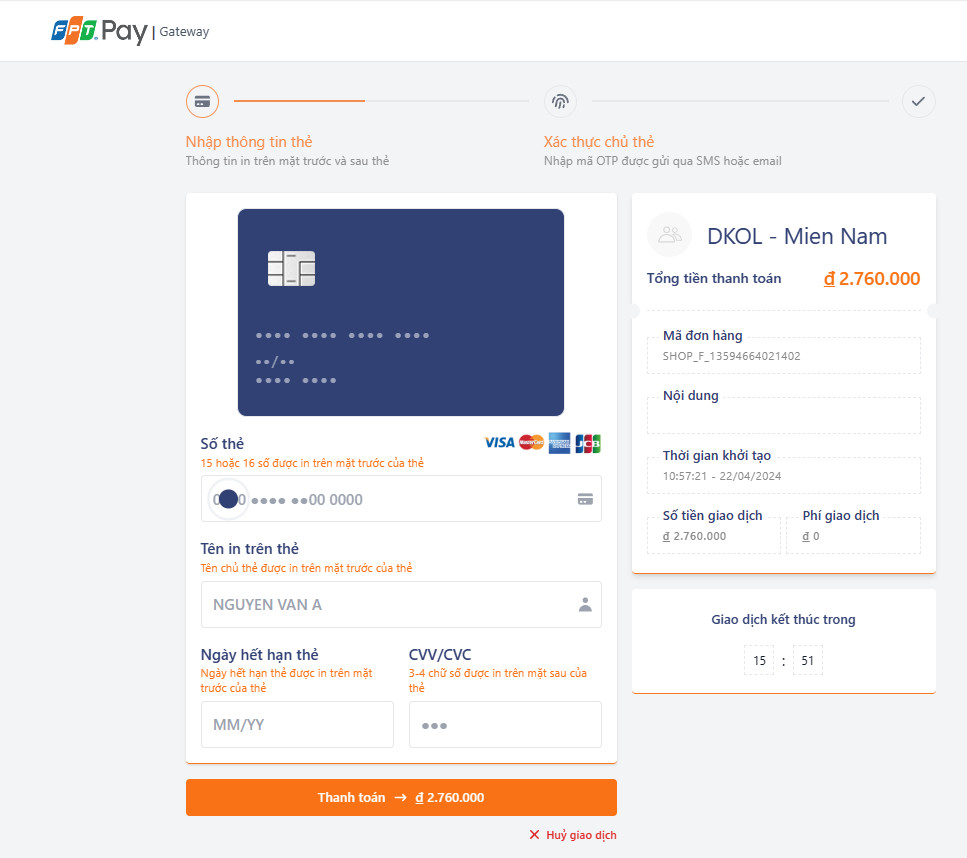
Task: Click the person icon in name field
Action: pyautogui.click(x=585, y=605)
